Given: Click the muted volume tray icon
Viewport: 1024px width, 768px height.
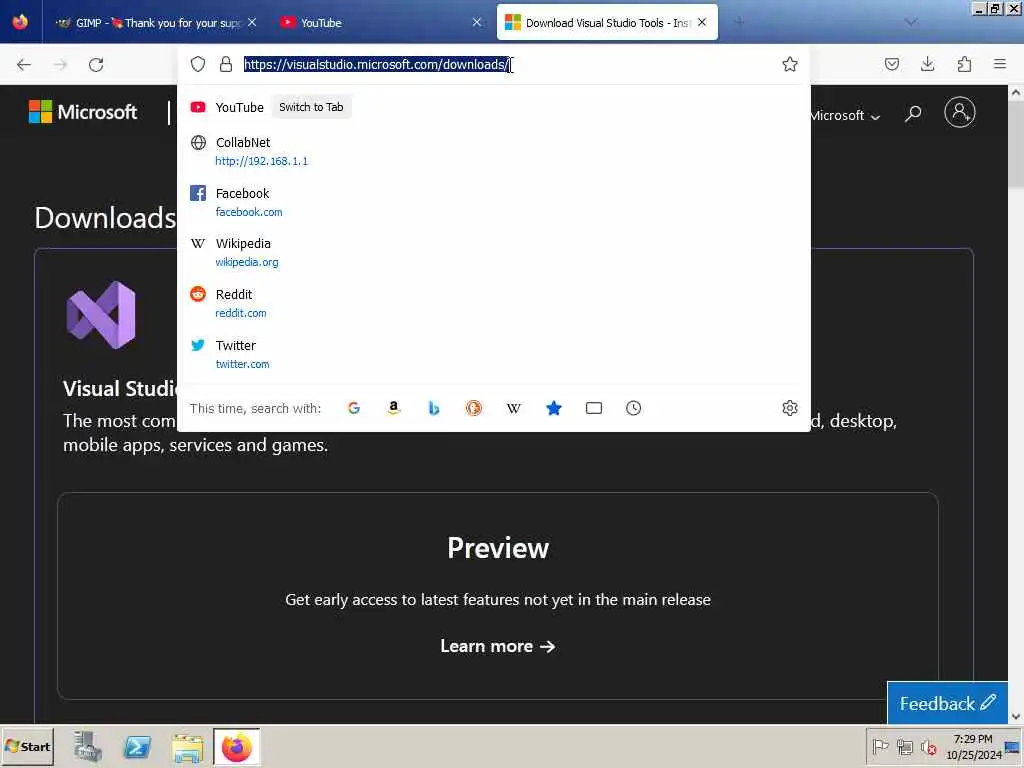Looking at the screenshot, I should (x=928, y=746).
